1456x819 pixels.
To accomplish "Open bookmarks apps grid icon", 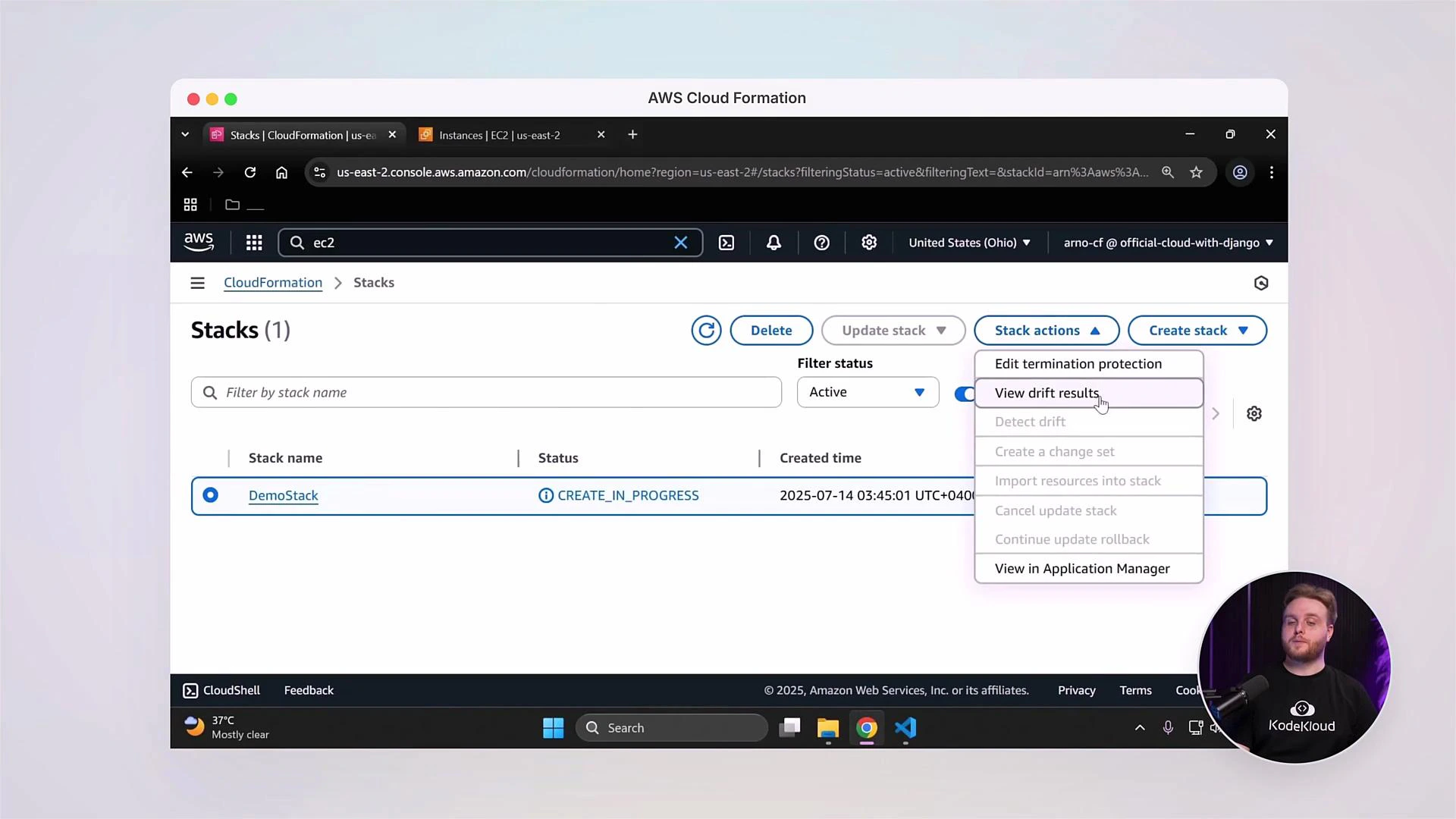I will (190, 205).
